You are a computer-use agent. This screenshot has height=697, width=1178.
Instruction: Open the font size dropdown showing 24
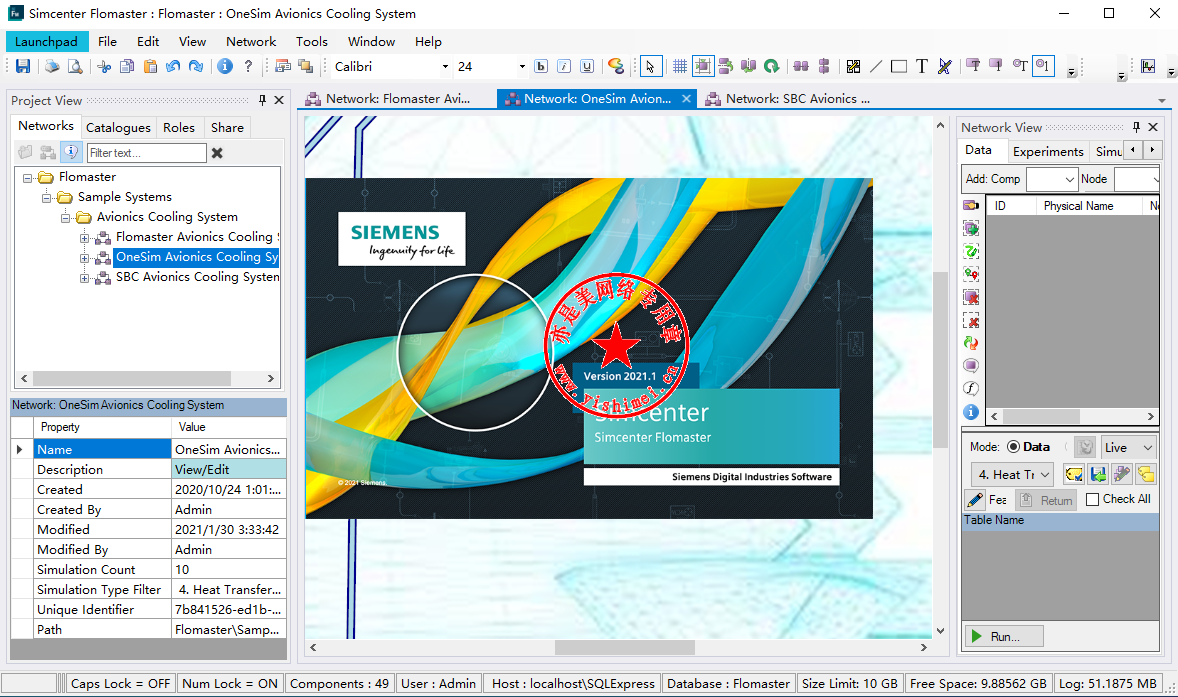[522, 67]
